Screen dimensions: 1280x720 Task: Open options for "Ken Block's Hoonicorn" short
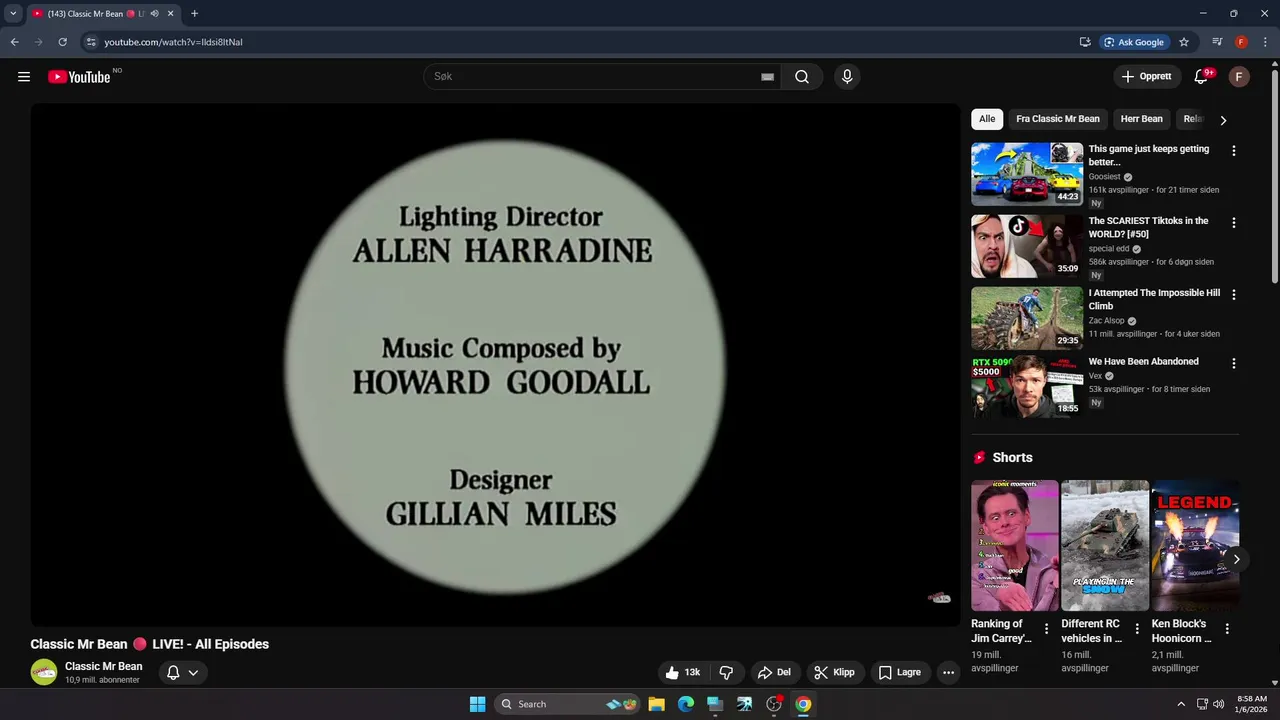pyautogui.click(x=1227, y=629)
